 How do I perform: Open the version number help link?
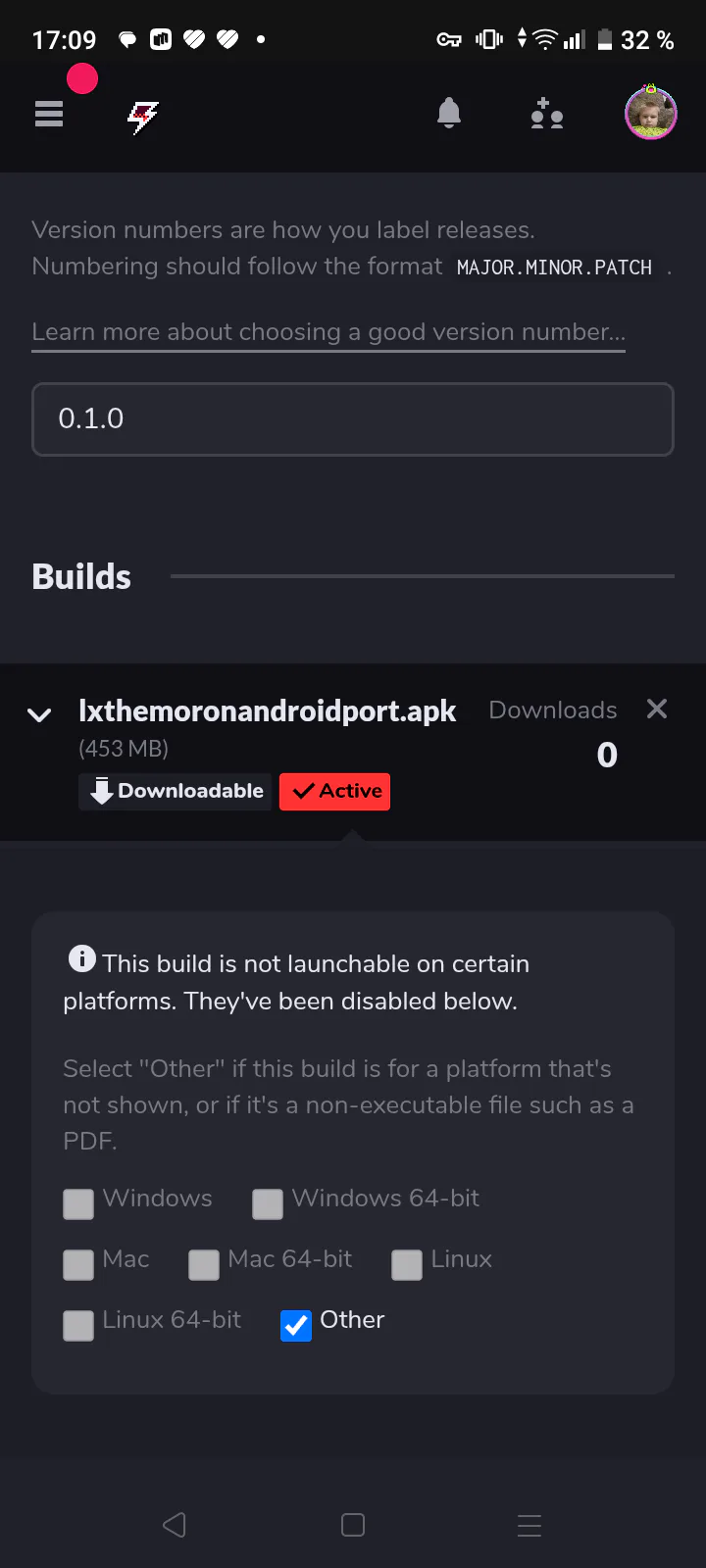point(328,332)
